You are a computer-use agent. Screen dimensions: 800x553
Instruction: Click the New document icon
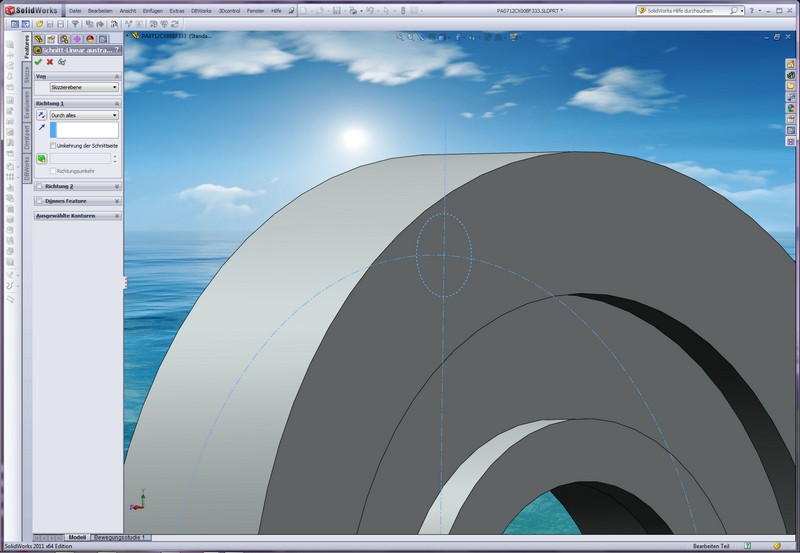pyautogui.click(x=304, y=10)
